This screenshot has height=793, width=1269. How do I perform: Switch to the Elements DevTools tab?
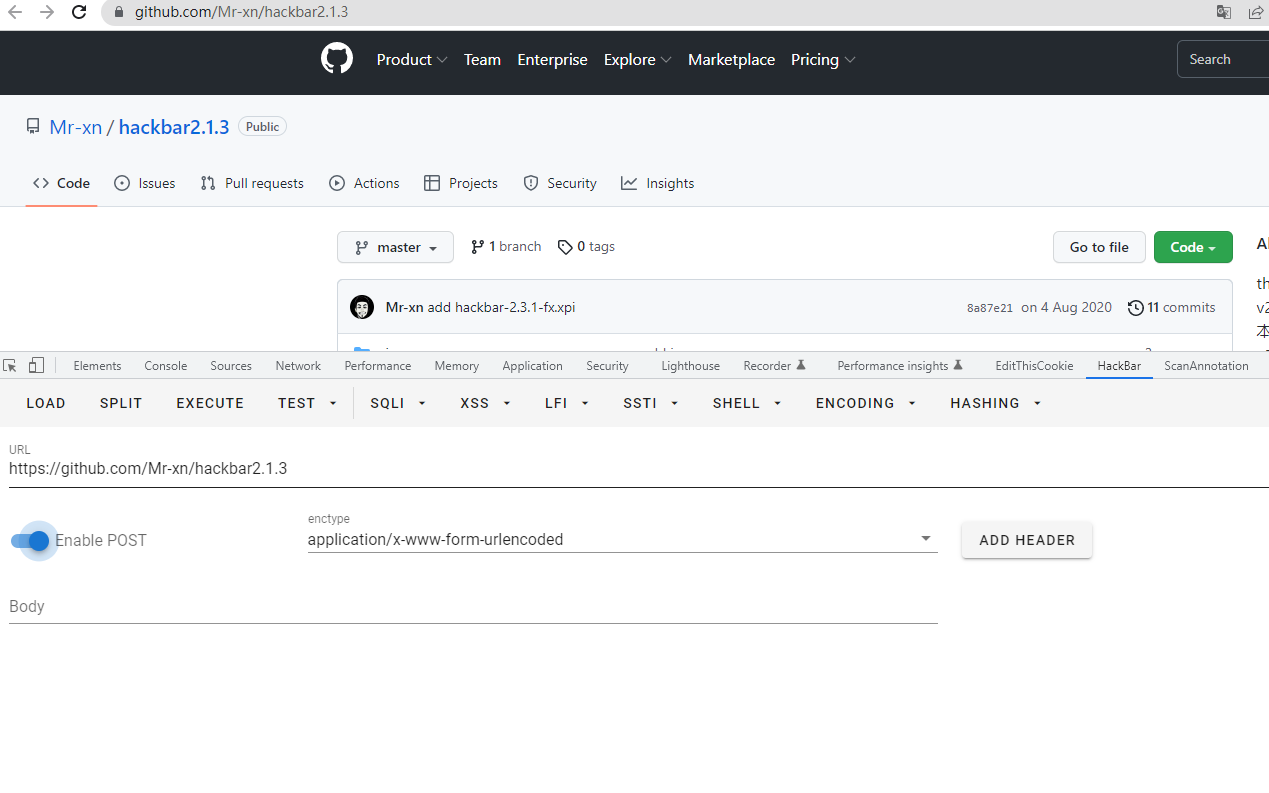pyautogui.click(x=97, y=366)
